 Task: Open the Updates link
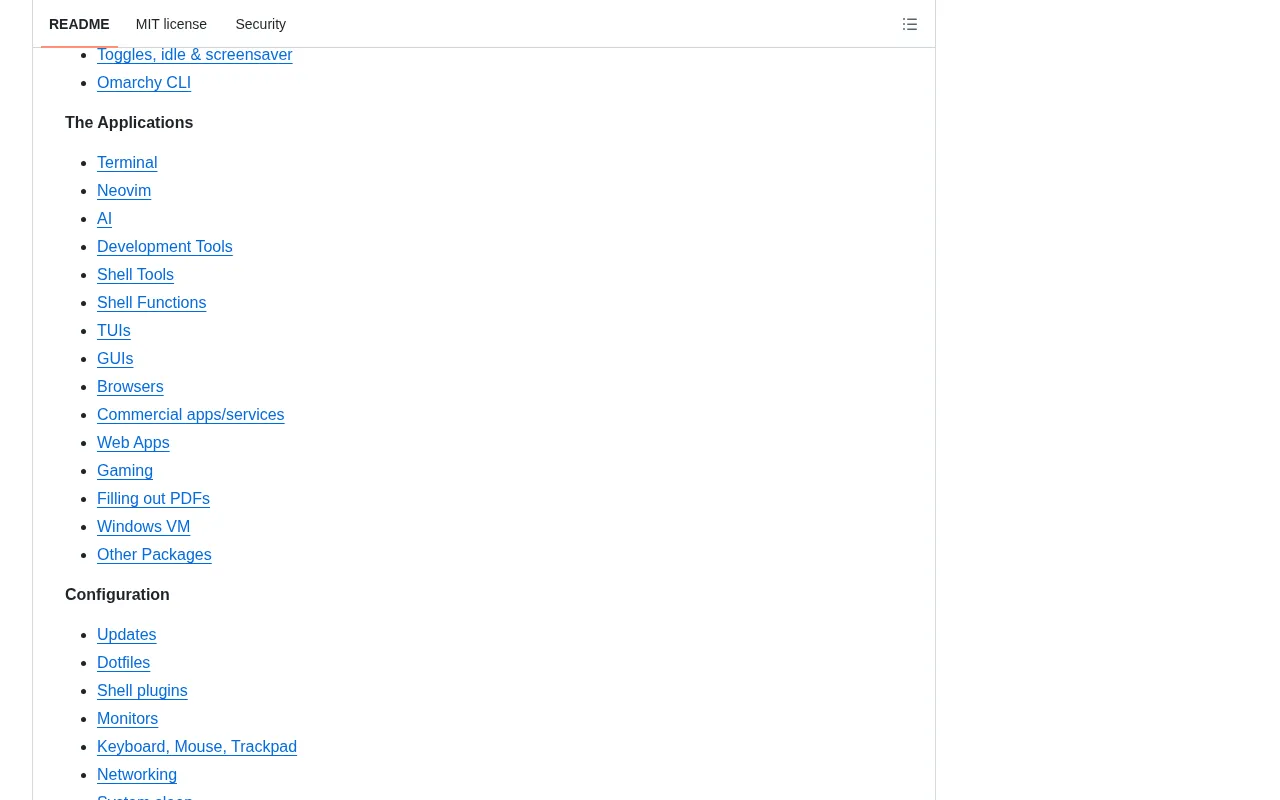tap(127, 635)
